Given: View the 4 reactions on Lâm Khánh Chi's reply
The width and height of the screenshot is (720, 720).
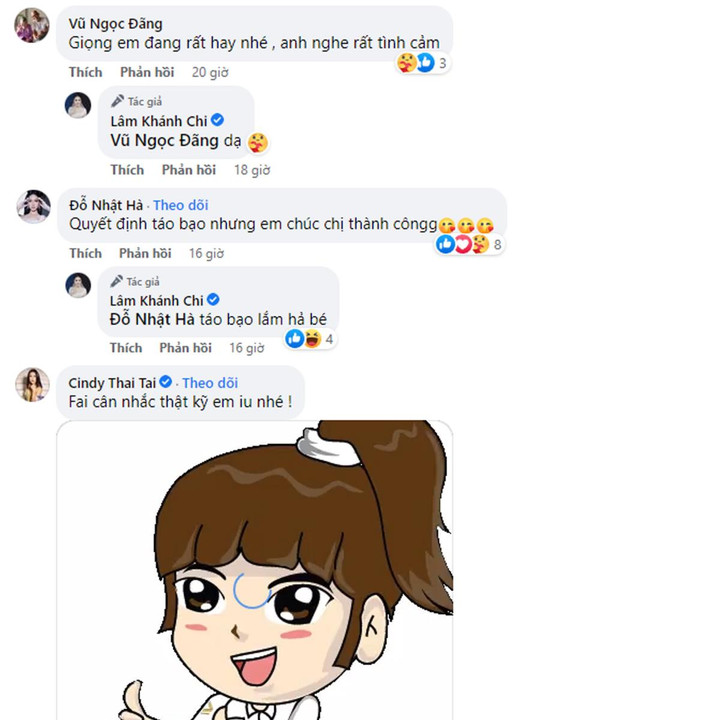Looking at the screenshot, I should 309,339.
